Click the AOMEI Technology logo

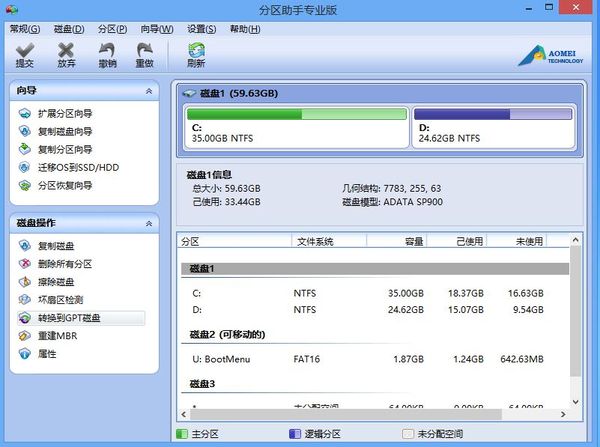click(x=551, y=56)
